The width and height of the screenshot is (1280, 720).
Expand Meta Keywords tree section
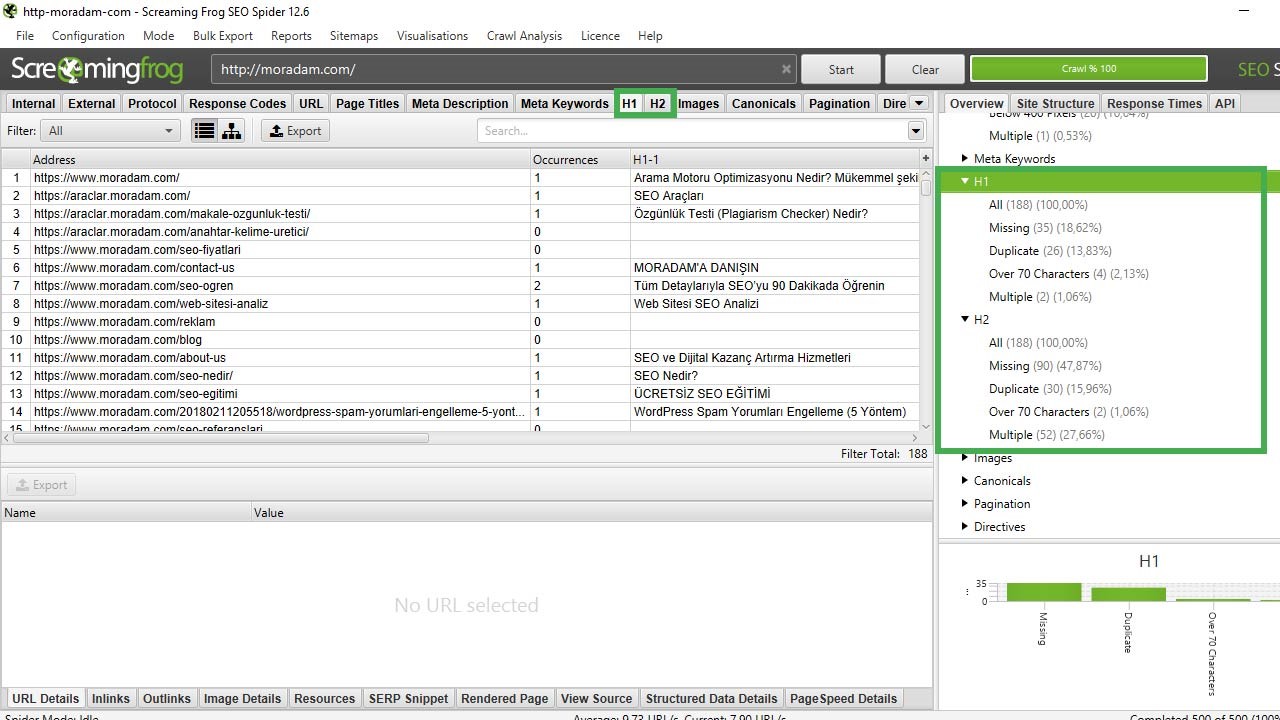click(x=965, y=159)
